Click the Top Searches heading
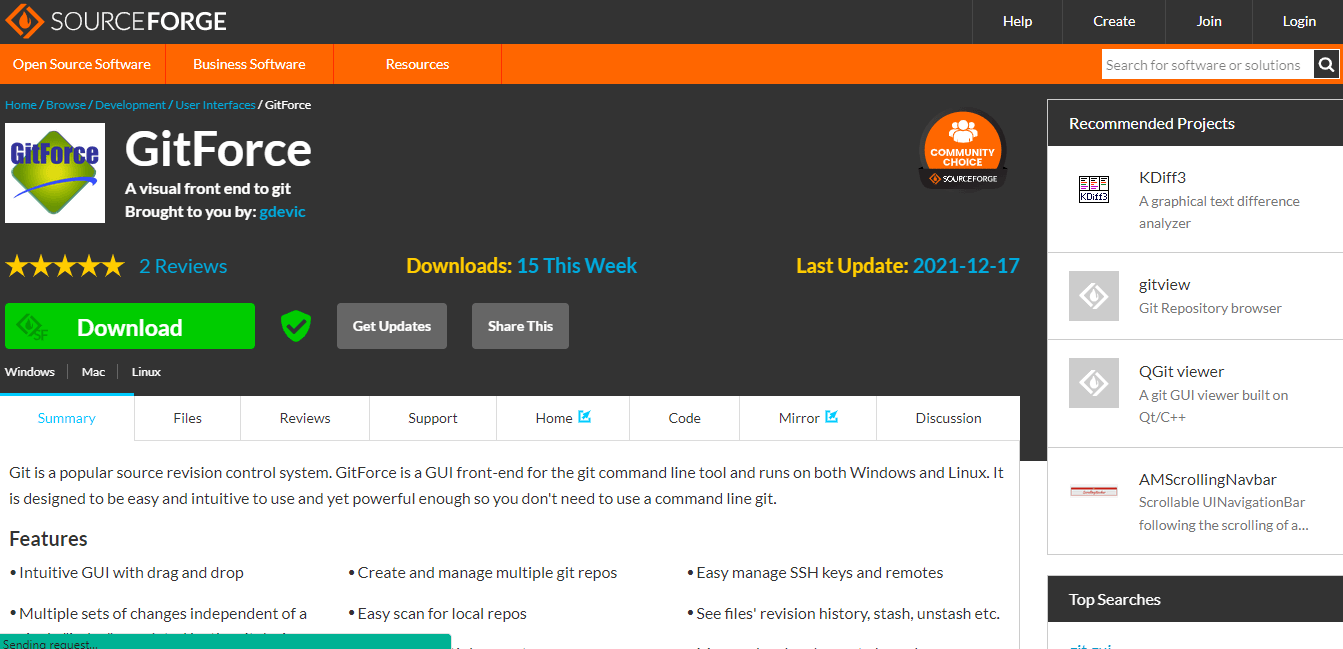 [1115, 599]
